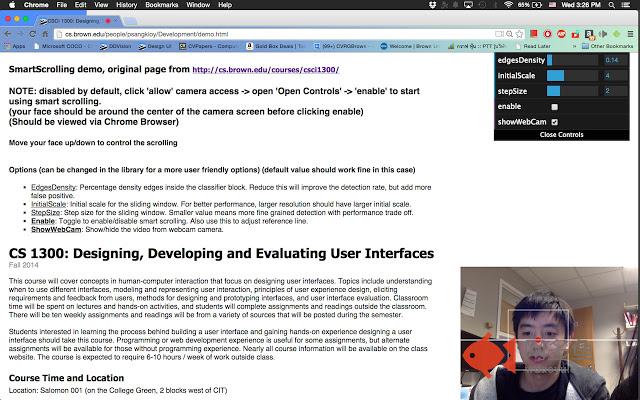
Task: Click the extension icon showing an orange badge
Action: (589, 34)
